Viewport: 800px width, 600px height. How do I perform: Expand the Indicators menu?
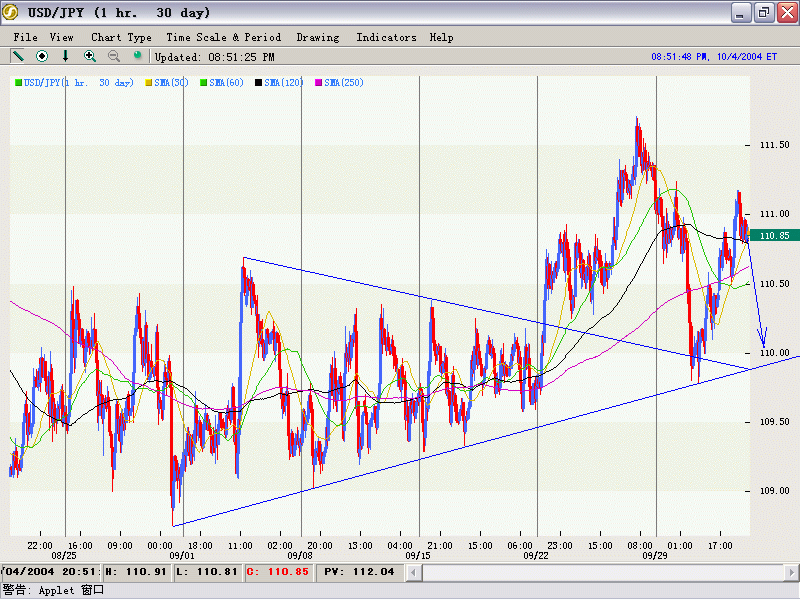386,37
